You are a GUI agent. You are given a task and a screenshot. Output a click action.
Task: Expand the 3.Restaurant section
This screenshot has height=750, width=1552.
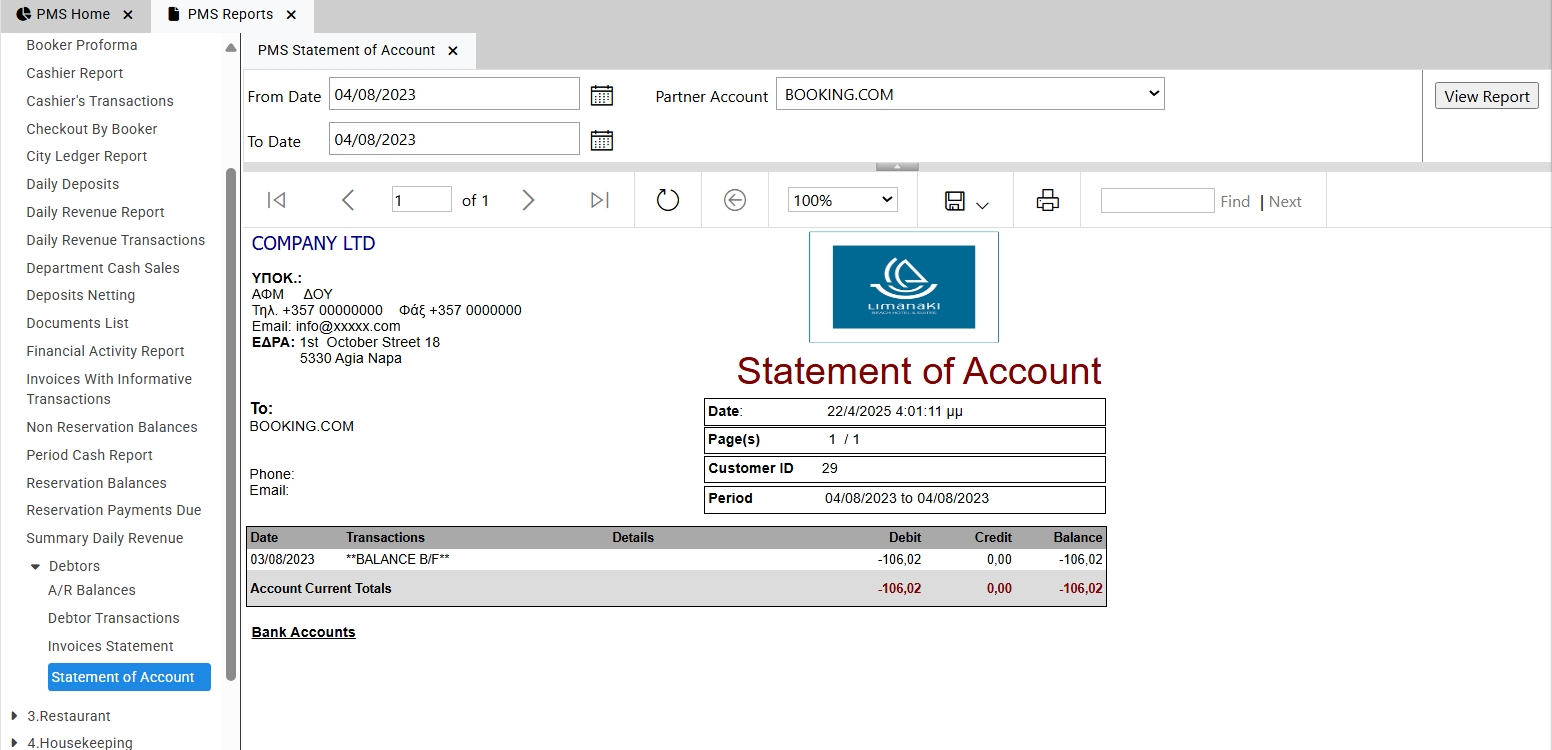pos(14,716)
